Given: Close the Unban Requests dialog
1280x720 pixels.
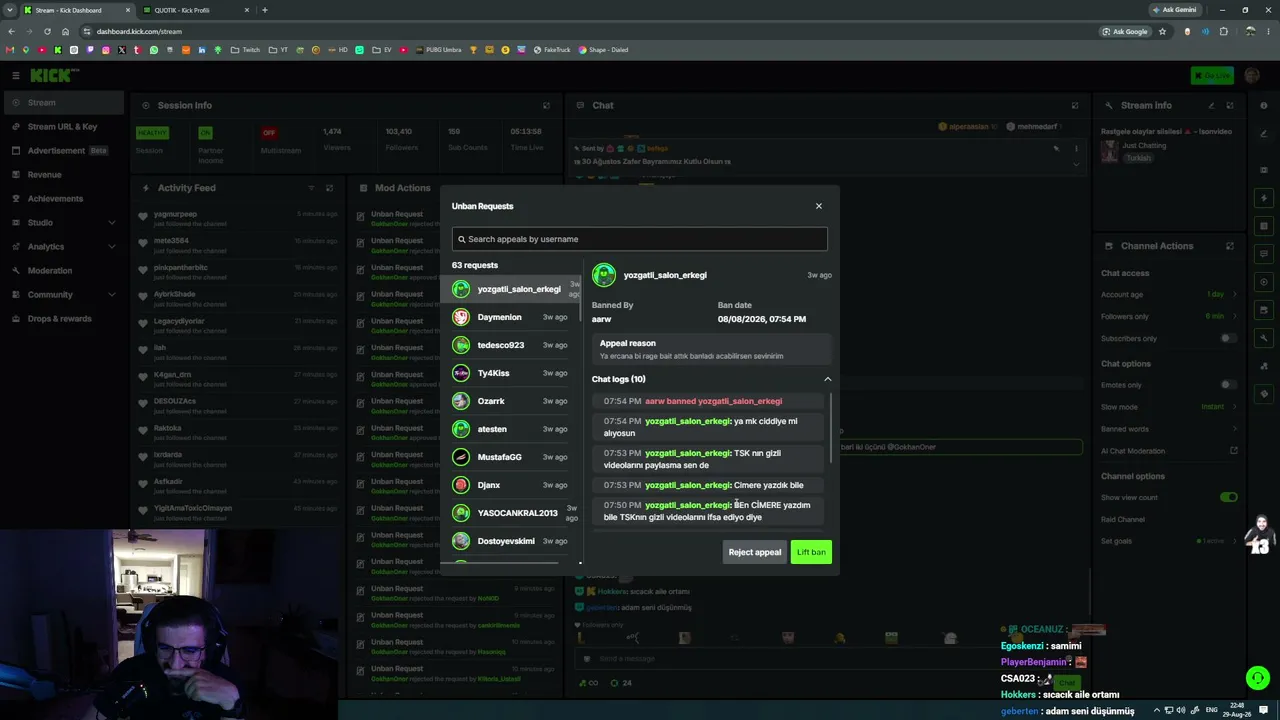Looking at the screenshot, I should pyautogui.click(x=818, y=206).
